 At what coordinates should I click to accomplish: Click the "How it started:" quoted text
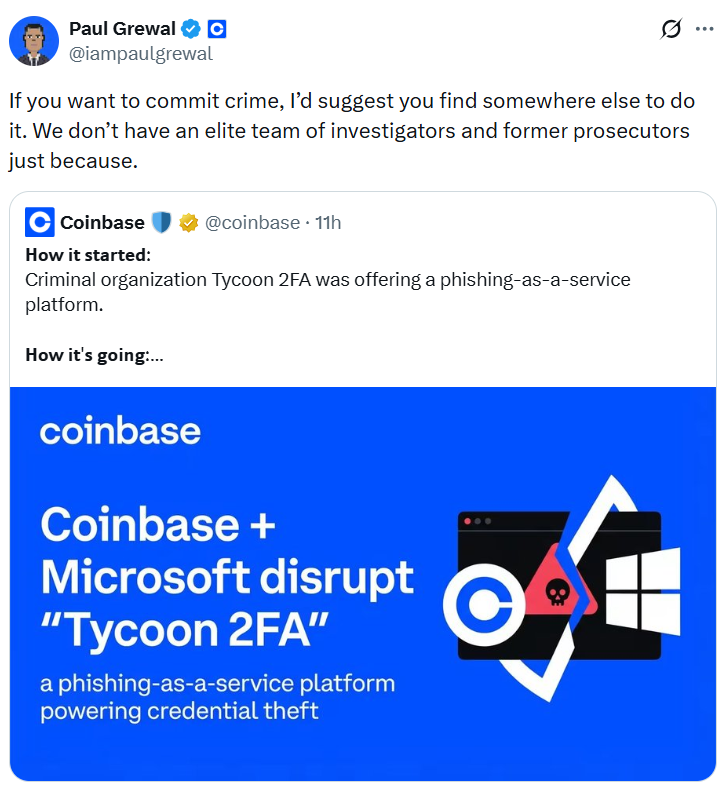tap(88, 254)
